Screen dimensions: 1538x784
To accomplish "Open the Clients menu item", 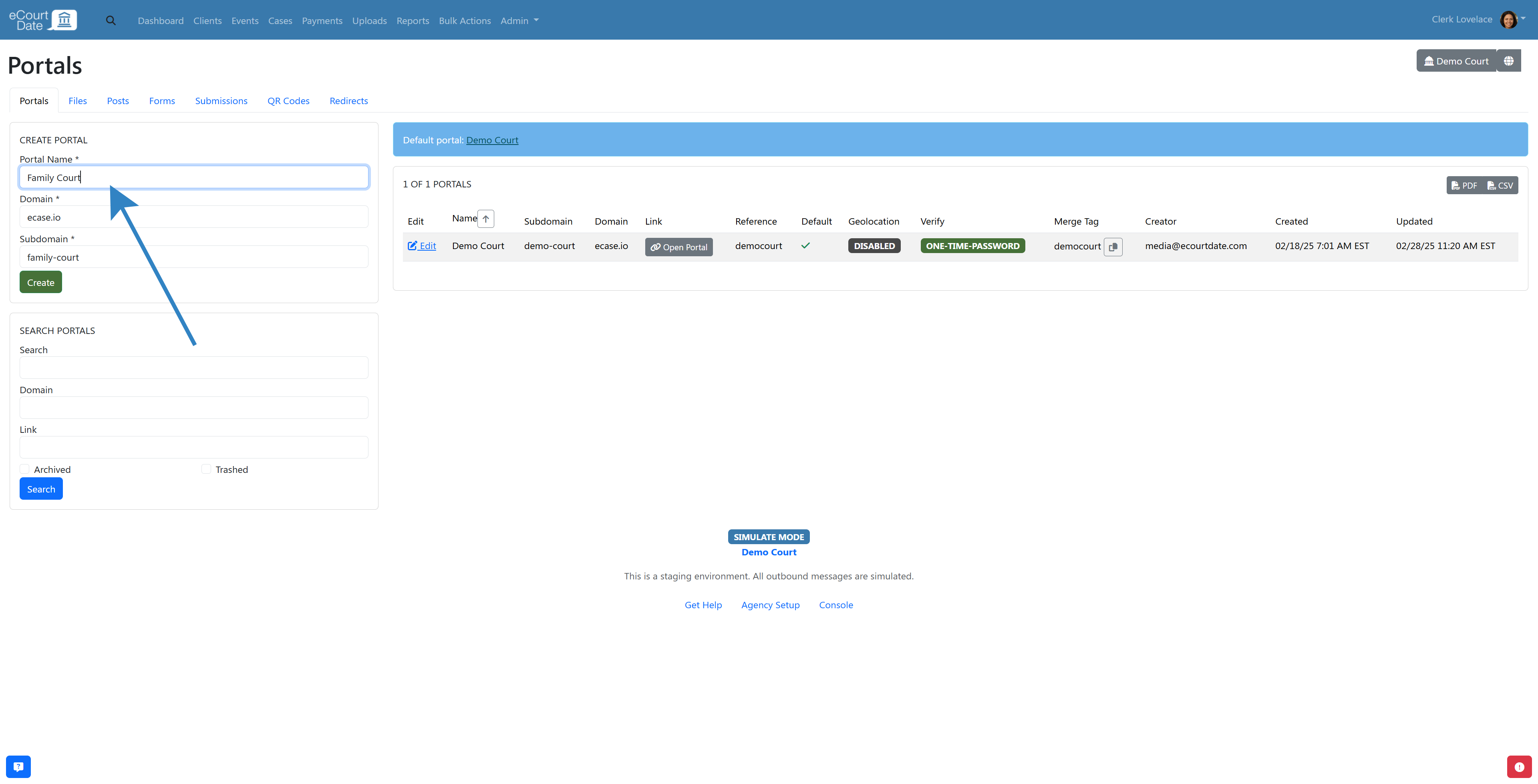I will pyautogui.click(x=207, y=20).
